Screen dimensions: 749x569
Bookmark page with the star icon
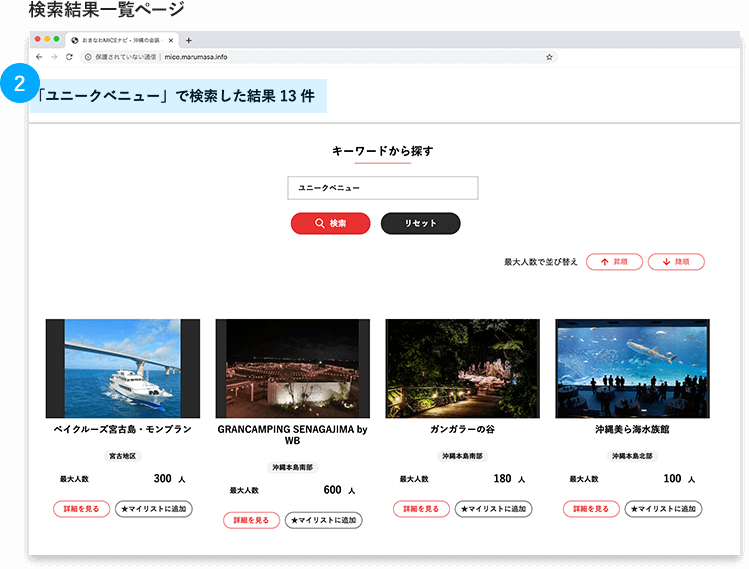[x=549, y=57]
